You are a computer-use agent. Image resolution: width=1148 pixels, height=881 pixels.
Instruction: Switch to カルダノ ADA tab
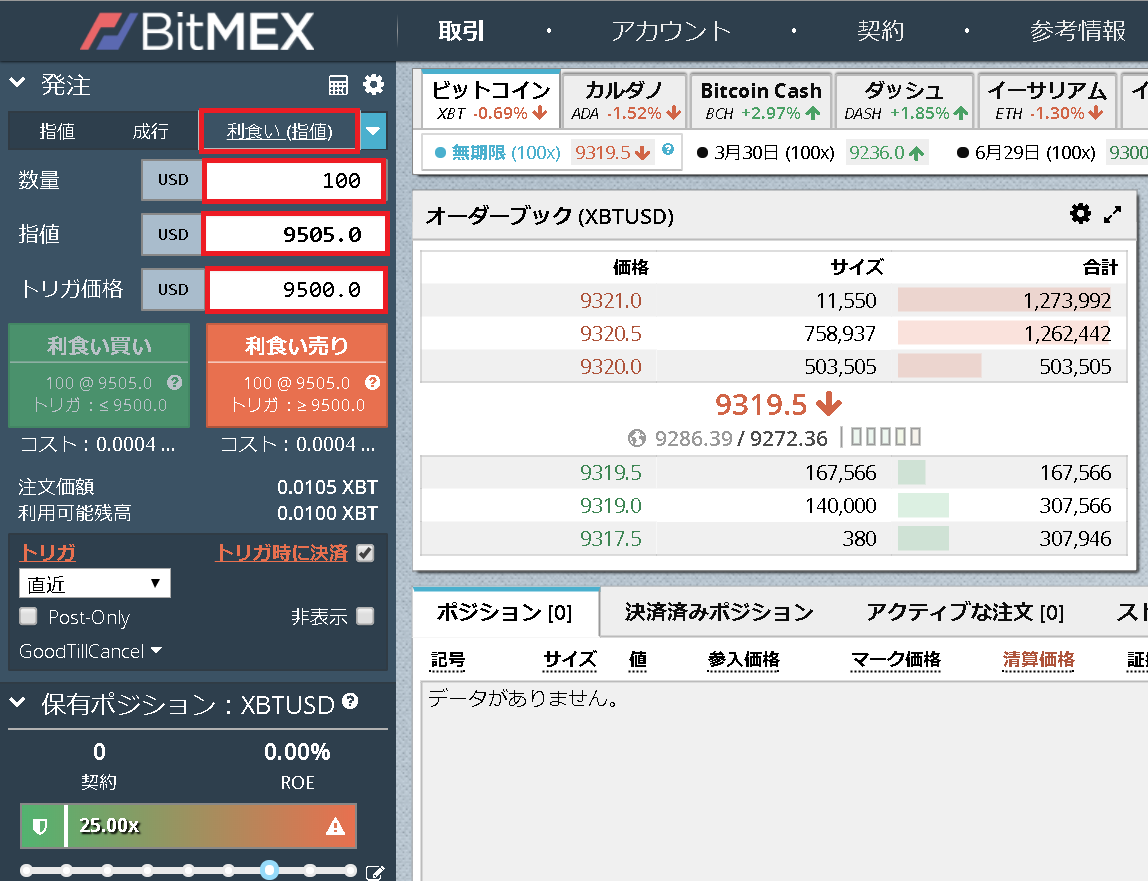[x=625, y=100]
